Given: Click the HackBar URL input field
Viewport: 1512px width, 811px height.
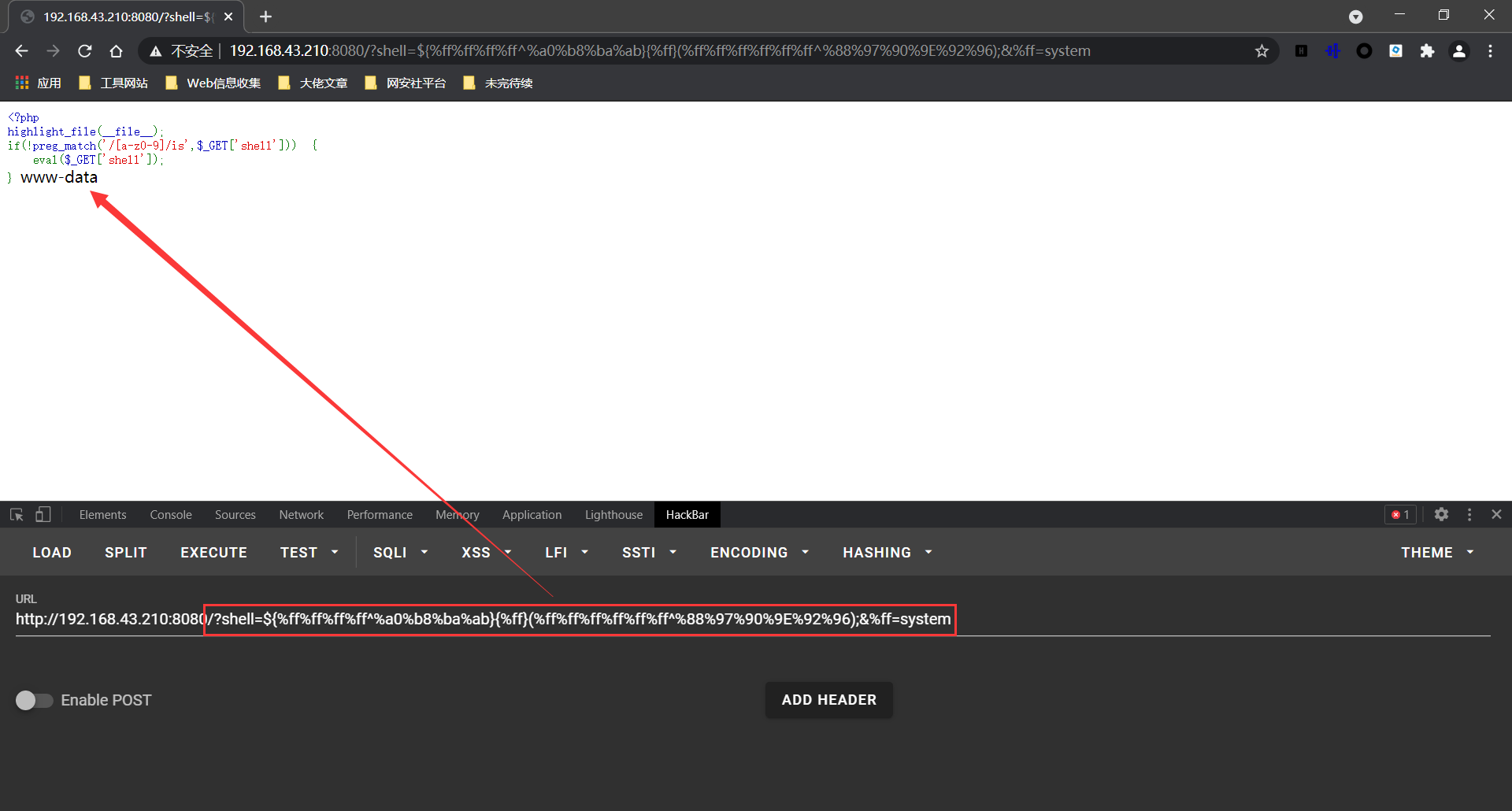Looking at the screenshot, I should coord(753,620).
